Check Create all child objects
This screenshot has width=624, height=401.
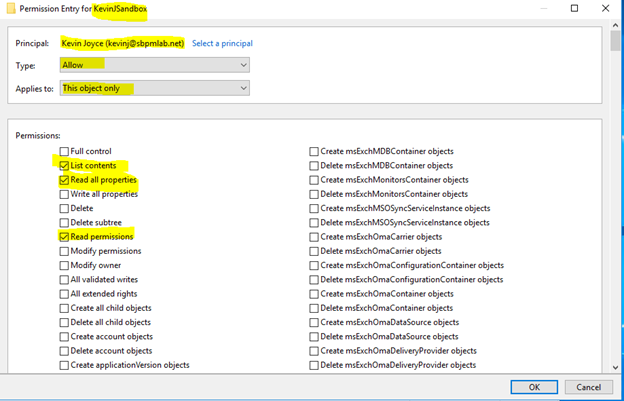(x=64, y=308)
